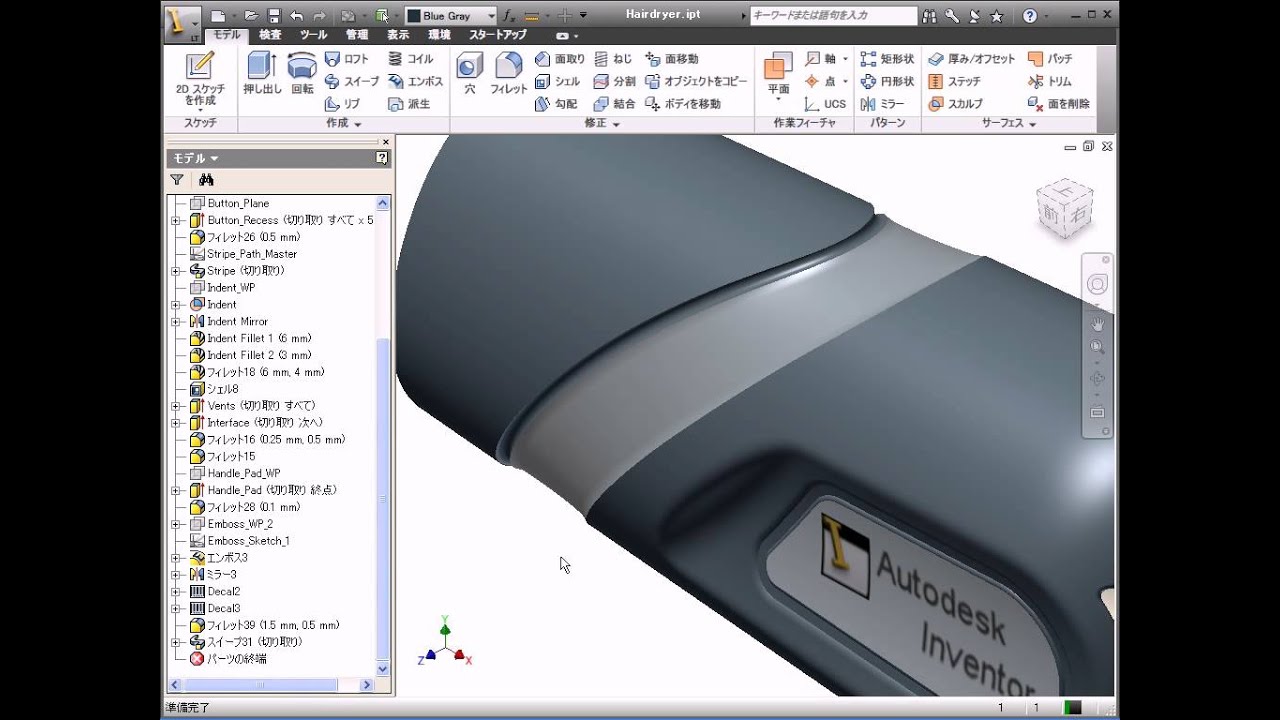Activate the pan hand tool in navigation bar

(1097, 323)
